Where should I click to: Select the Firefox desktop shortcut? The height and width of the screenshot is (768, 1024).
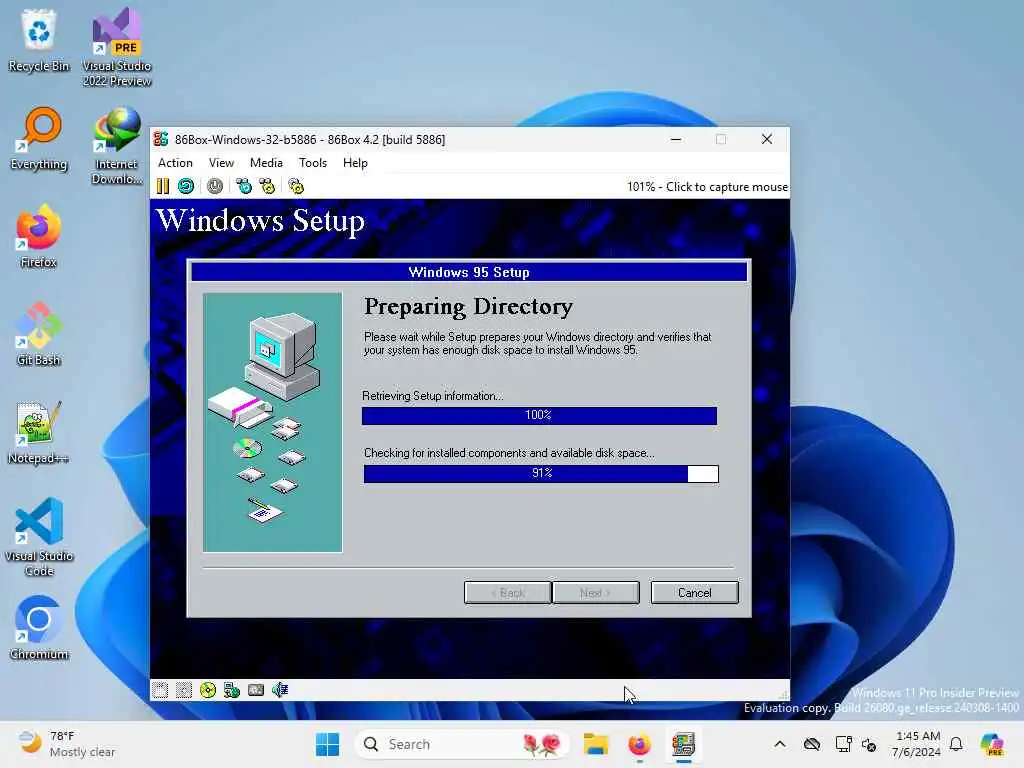39,237
